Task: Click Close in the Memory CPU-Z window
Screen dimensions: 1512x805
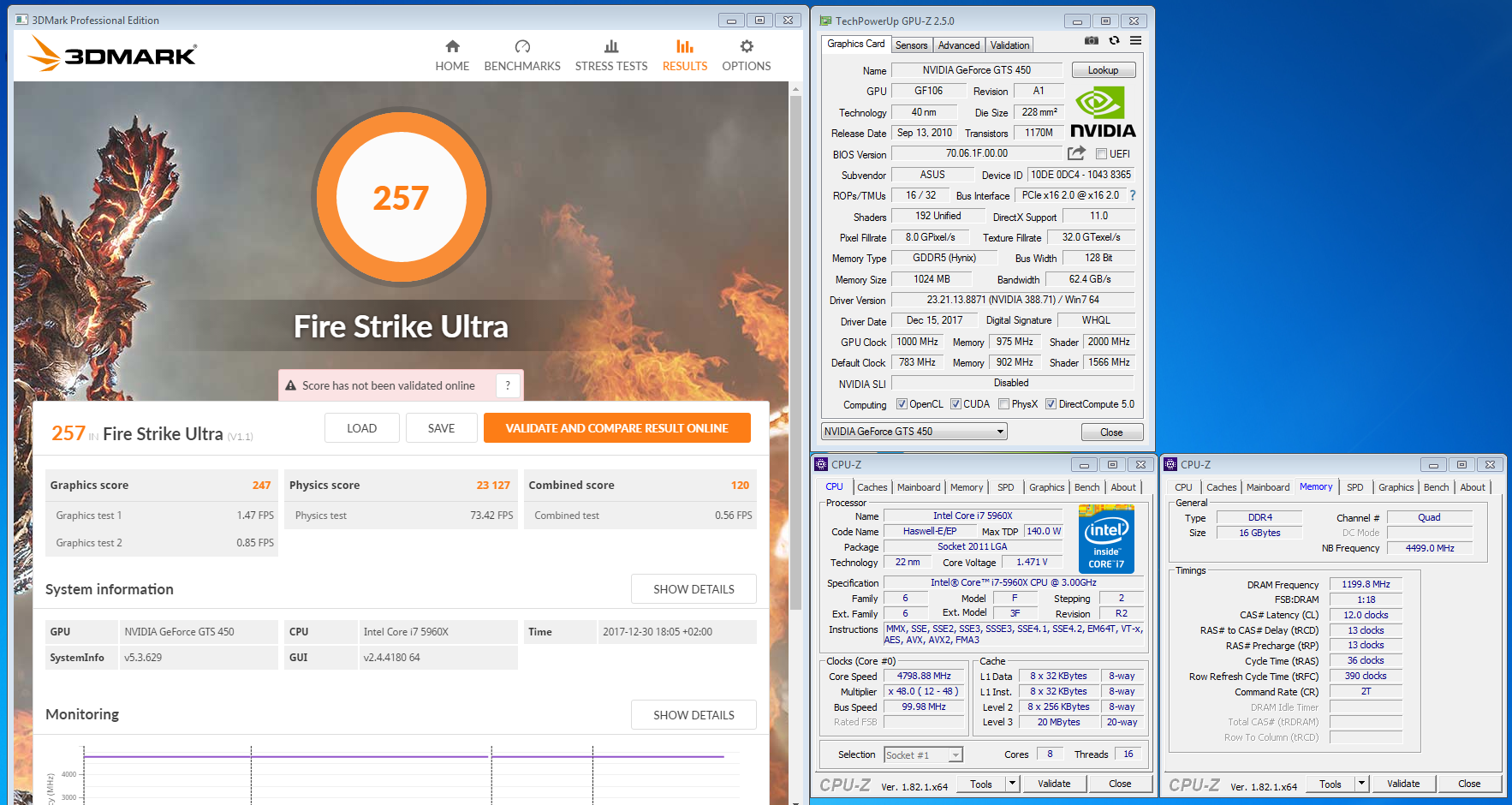Action: 1469,784
